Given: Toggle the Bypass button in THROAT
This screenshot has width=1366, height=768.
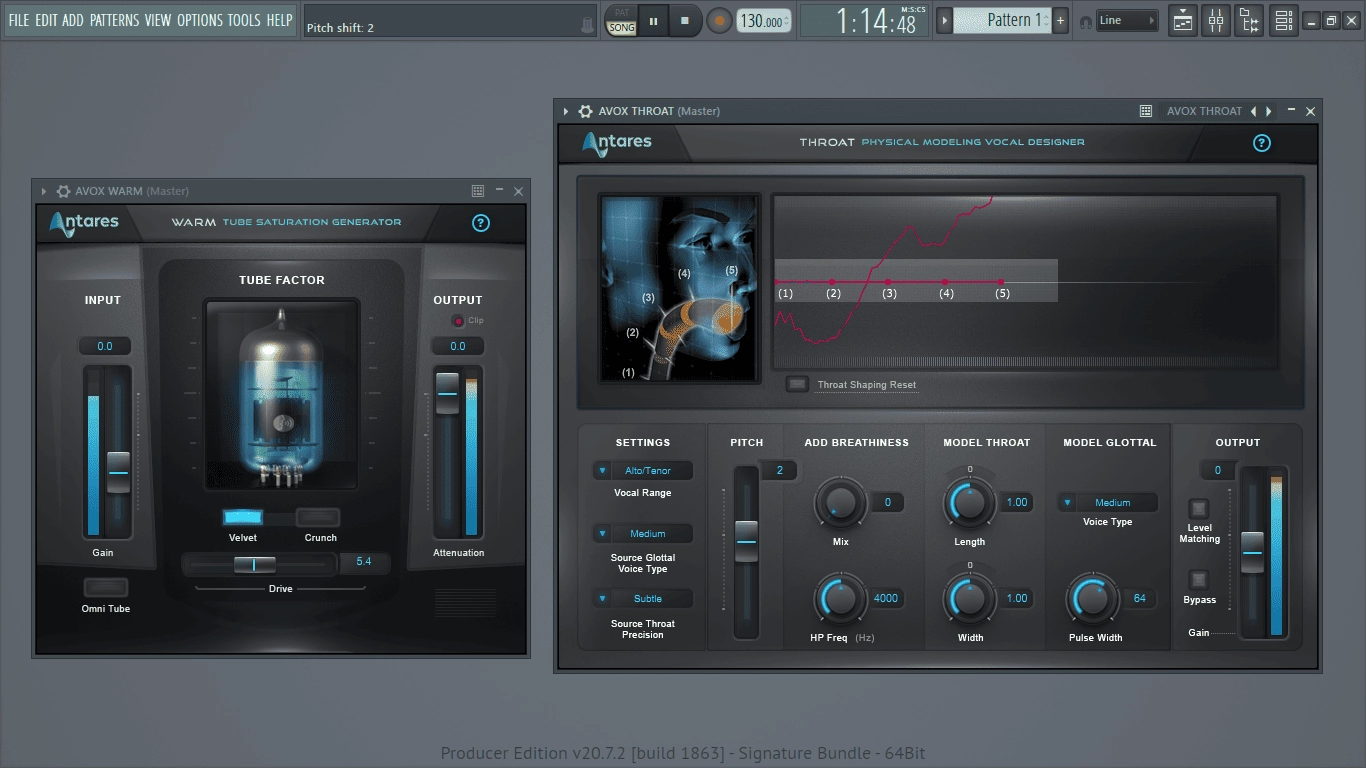Looking at the screenshot, I should [x=1198, y=580].
